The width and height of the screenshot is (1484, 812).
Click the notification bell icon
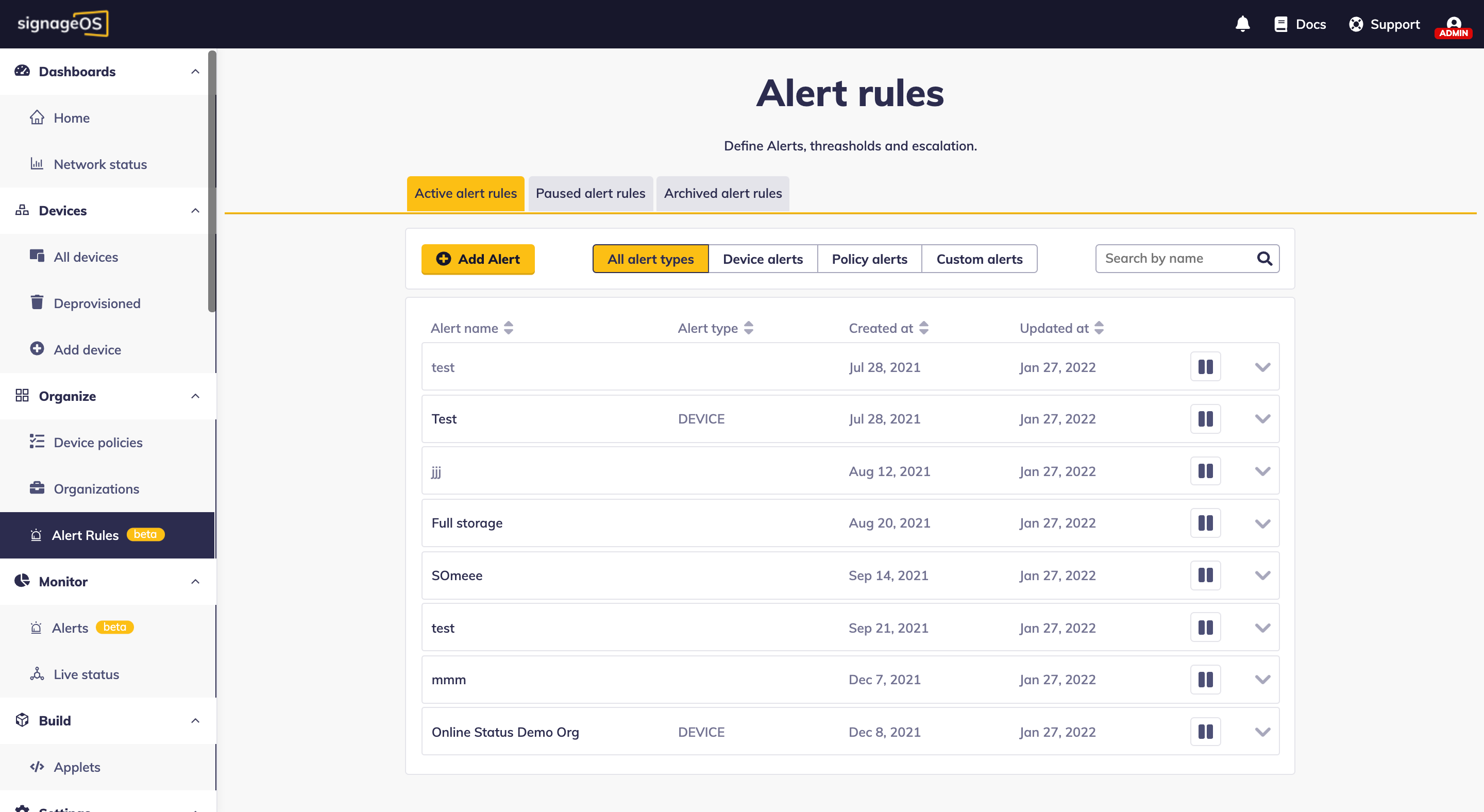tap(1242, 24)
